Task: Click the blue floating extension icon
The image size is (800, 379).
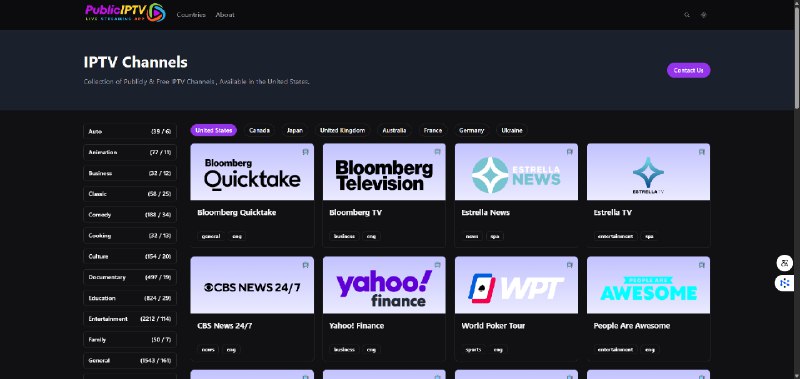Action: point(785,283)
